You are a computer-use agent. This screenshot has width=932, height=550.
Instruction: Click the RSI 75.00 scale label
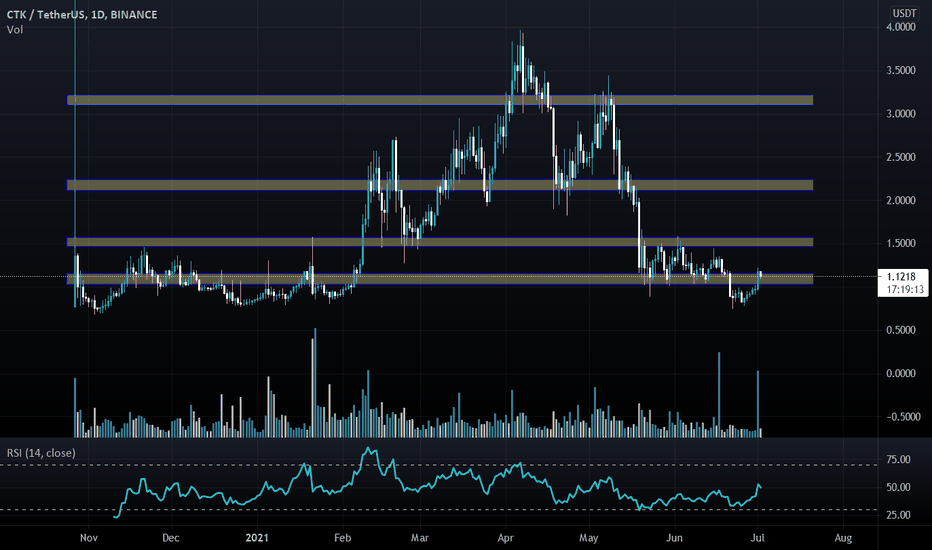click(898, 460)
